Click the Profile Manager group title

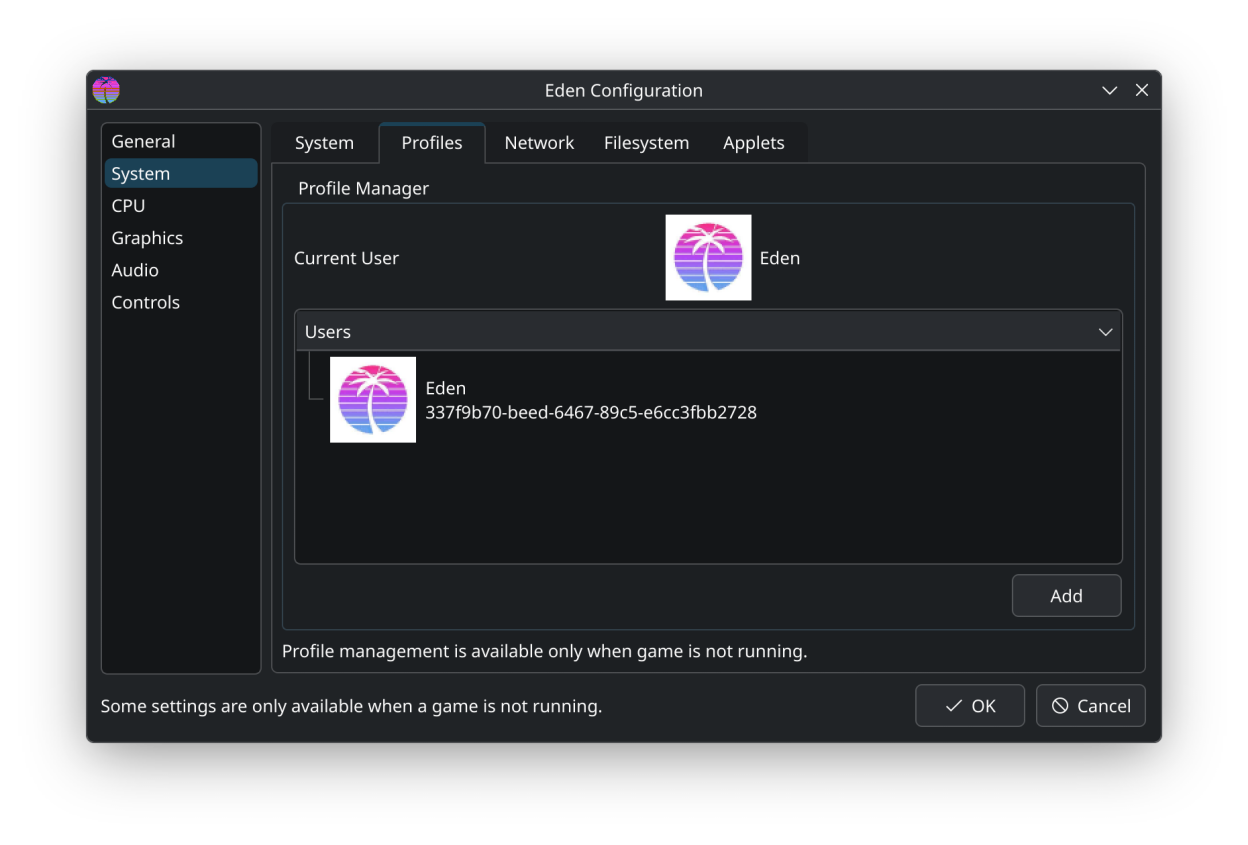click(x=364, y=188)
